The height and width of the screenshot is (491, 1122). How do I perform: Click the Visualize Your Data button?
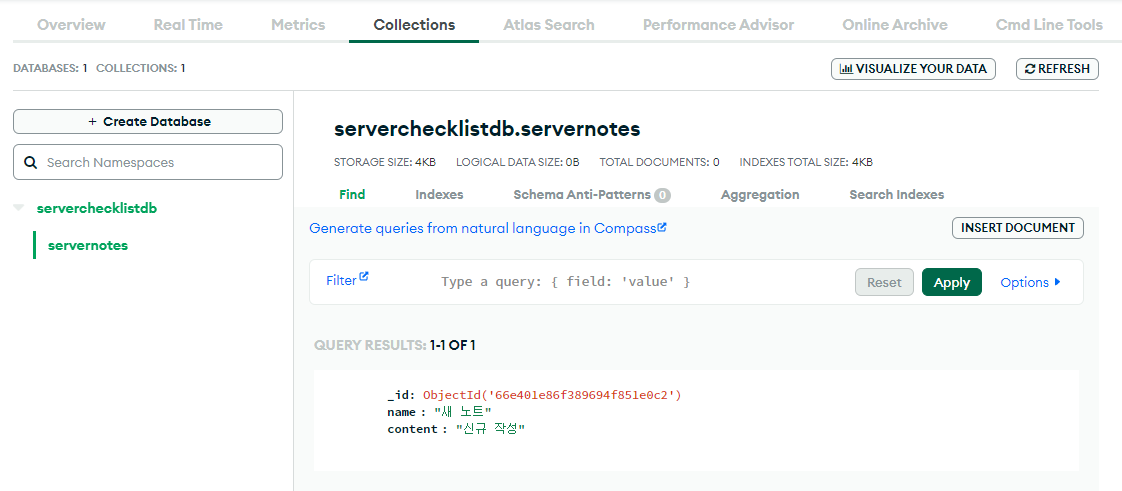click(x=913, y=69)
